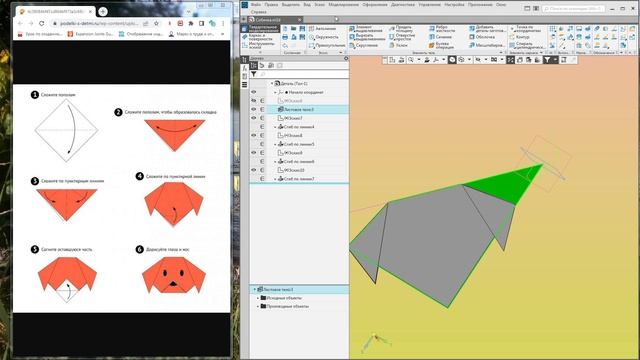Choose Придать толщину command
The height and width of the screenshot is (360, 640).
pyautogui.click(x=400, y=29)
